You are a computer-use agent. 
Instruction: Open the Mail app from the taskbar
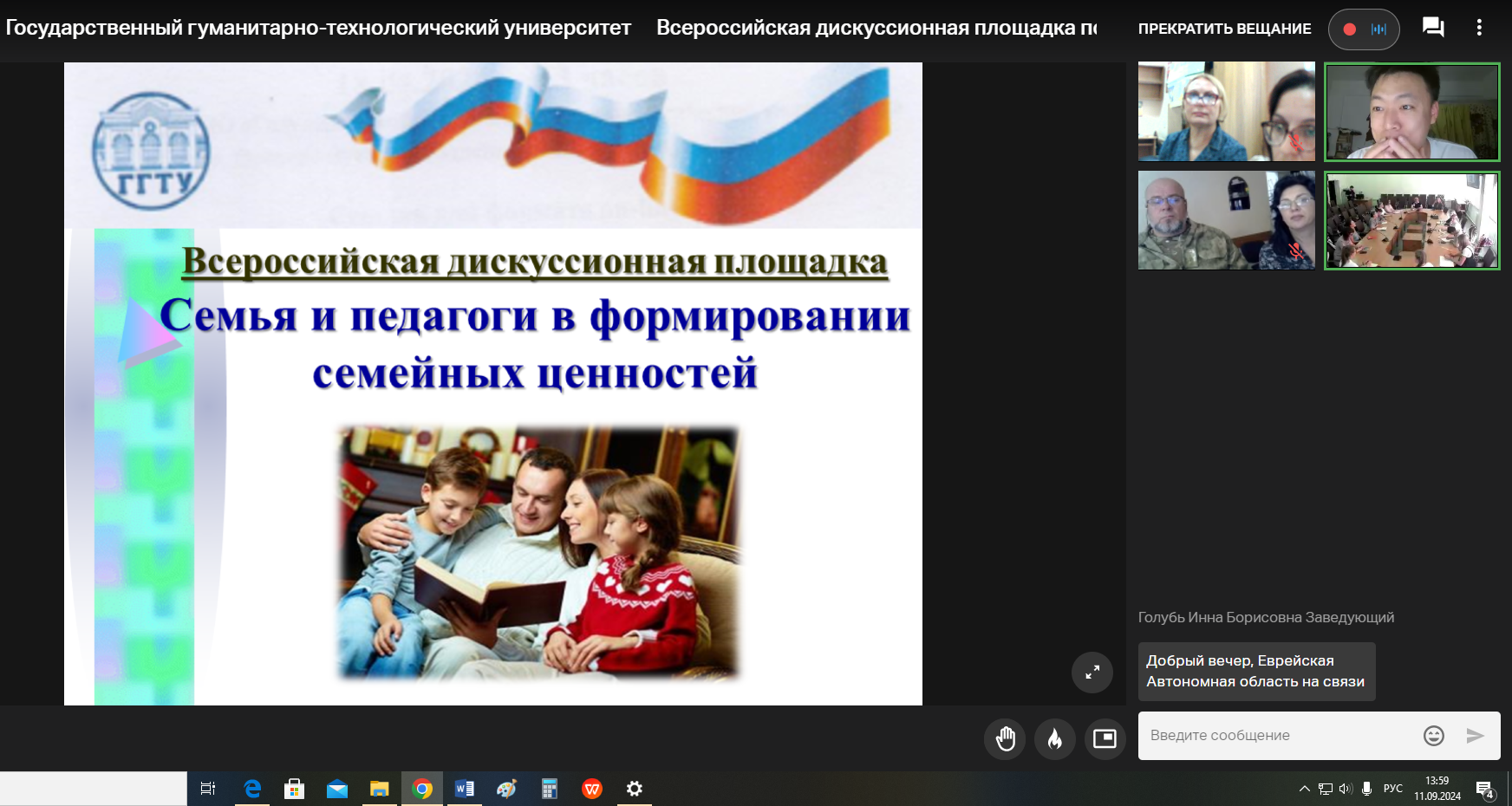[337, 789]
